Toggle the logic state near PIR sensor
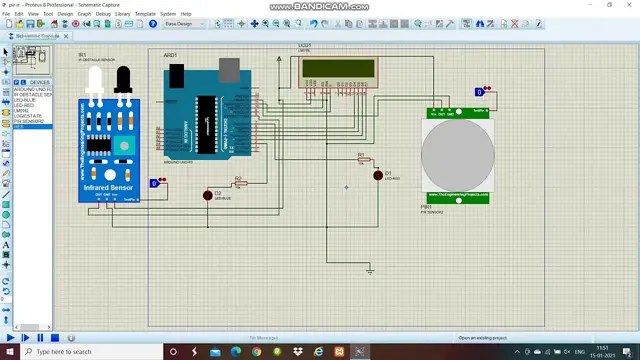The height and width of the screenshot is (360, 640). (x=479, y=92)
